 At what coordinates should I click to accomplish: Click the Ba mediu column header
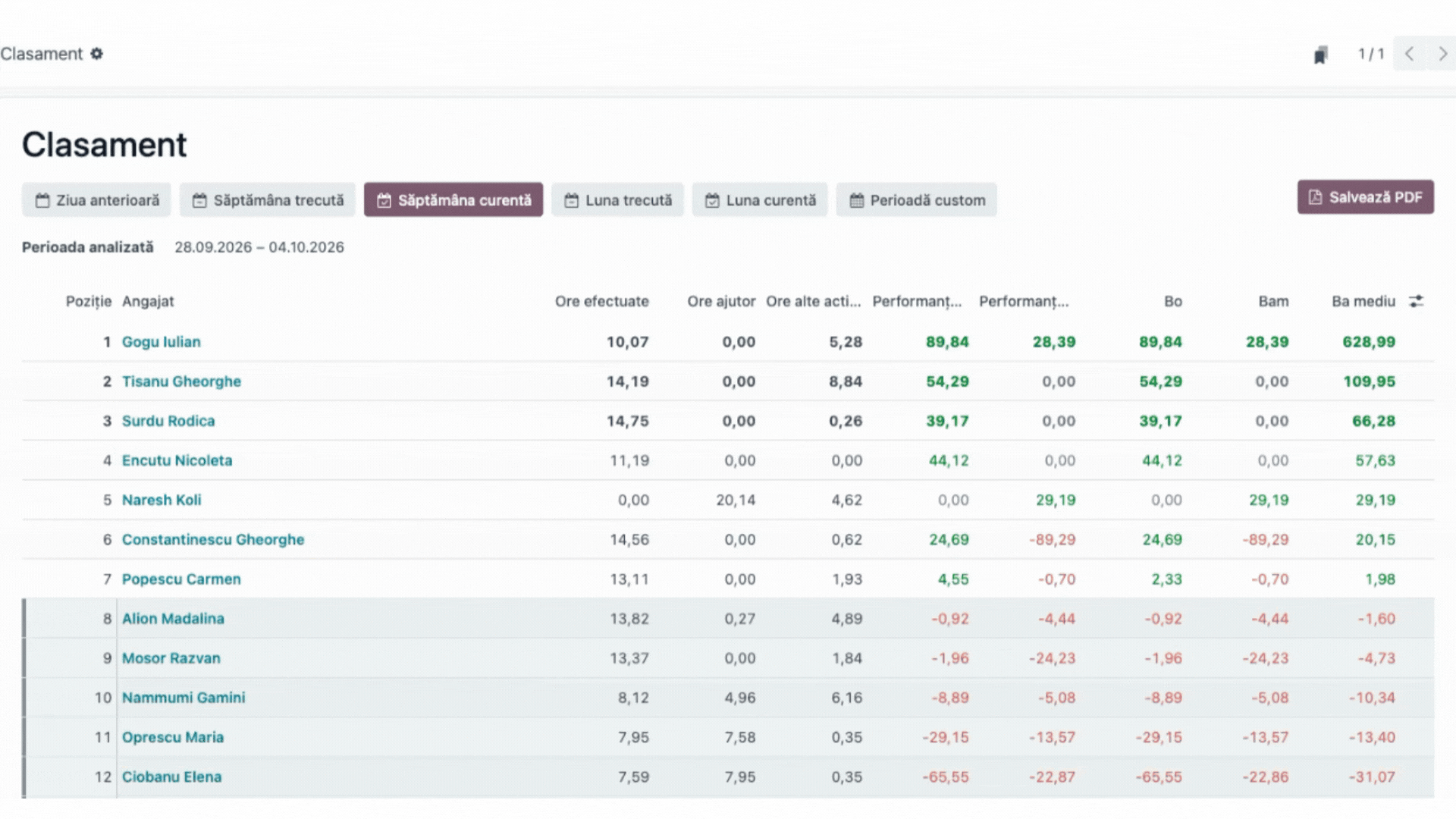pyautogui.click(x=1363, y=301)
